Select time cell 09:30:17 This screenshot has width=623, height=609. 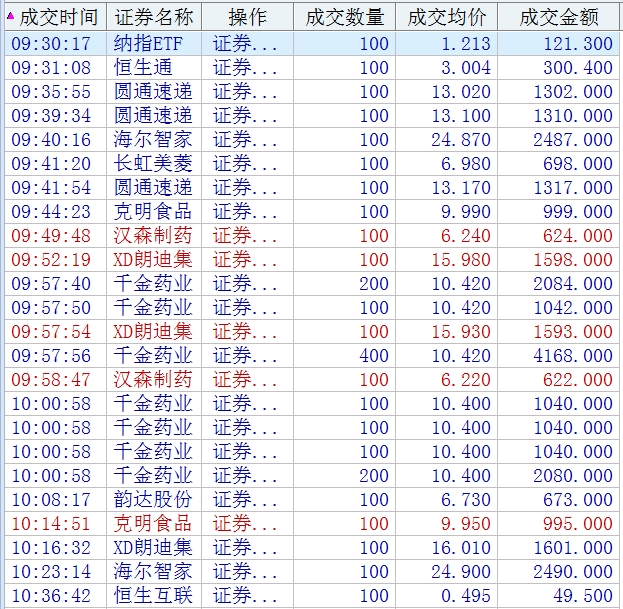tap(51, 44)
